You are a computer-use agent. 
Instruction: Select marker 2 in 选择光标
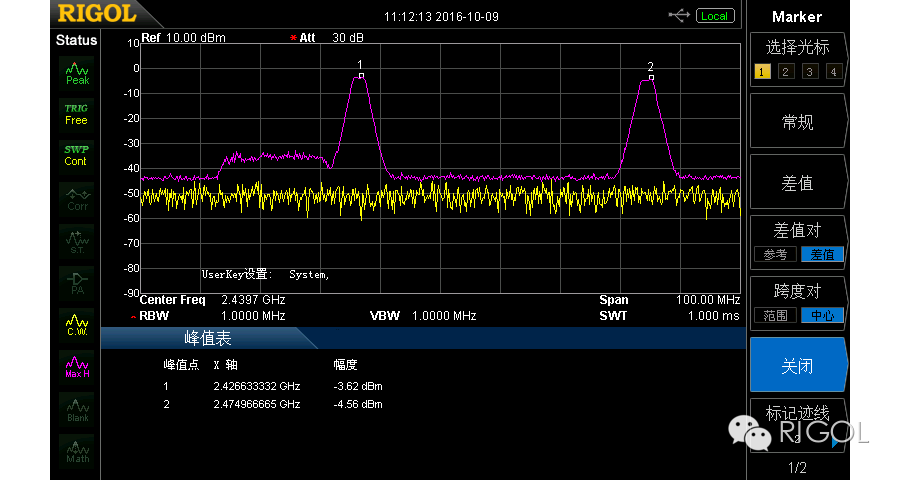click(x=786, y=72)
